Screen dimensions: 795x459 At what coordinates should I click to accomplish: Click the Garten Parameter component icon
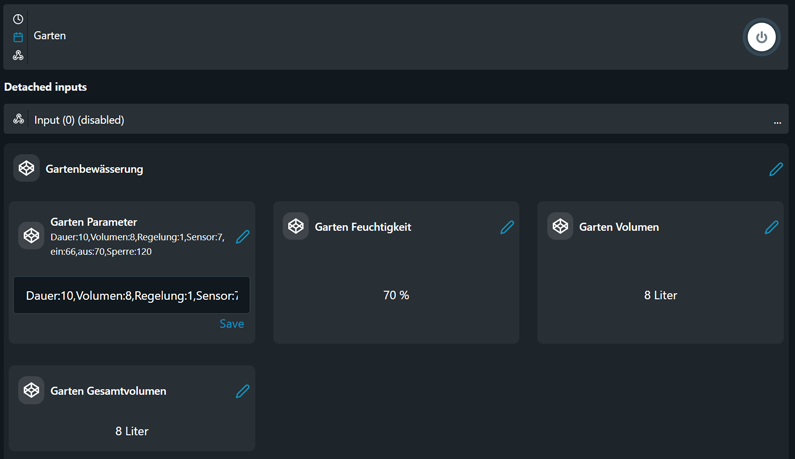31,235
